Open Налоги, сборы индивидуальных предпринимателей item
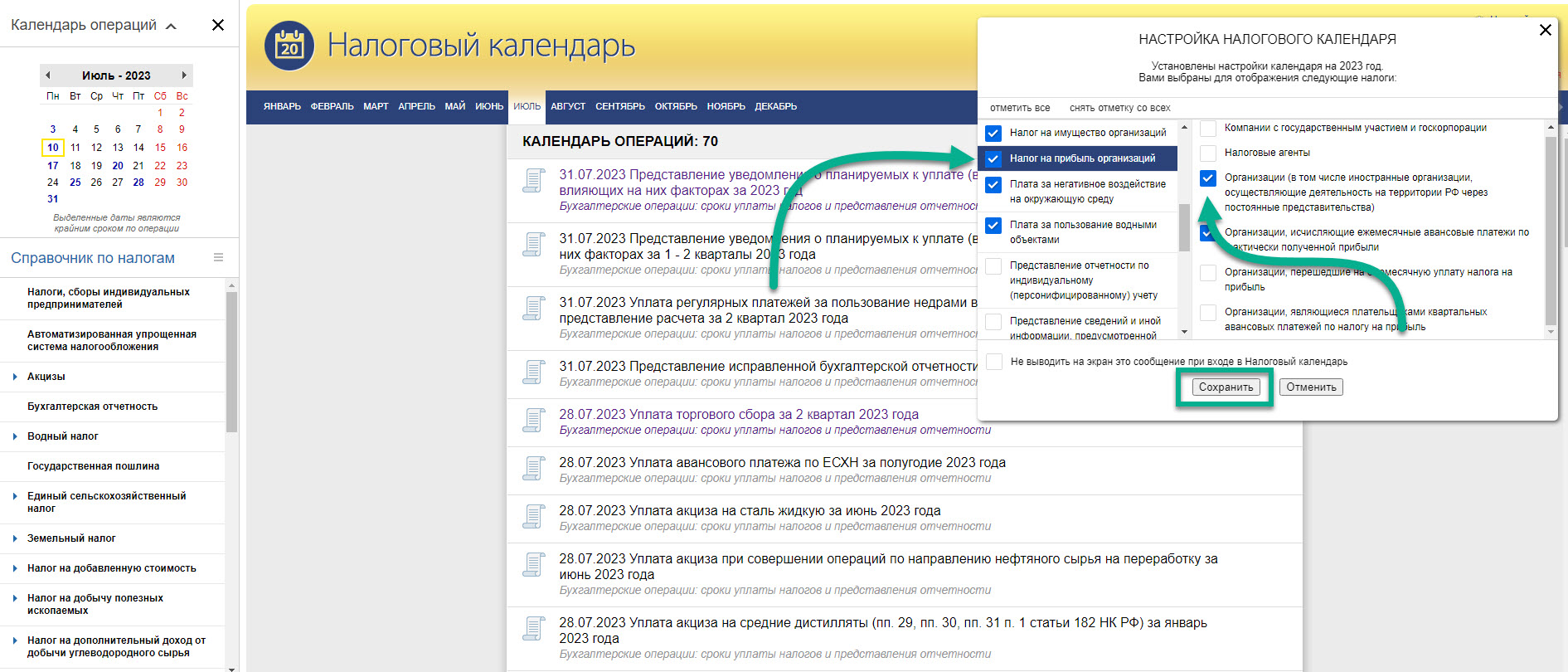Image resolution: width=1568 pixels, height=672 pixels. (109, 298)
